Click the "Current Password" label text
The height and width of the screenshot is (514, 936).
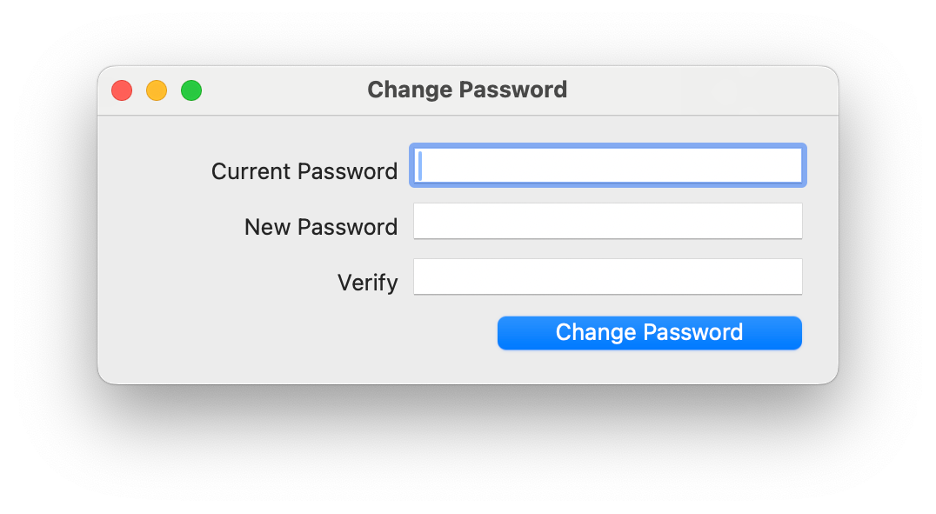304,172
